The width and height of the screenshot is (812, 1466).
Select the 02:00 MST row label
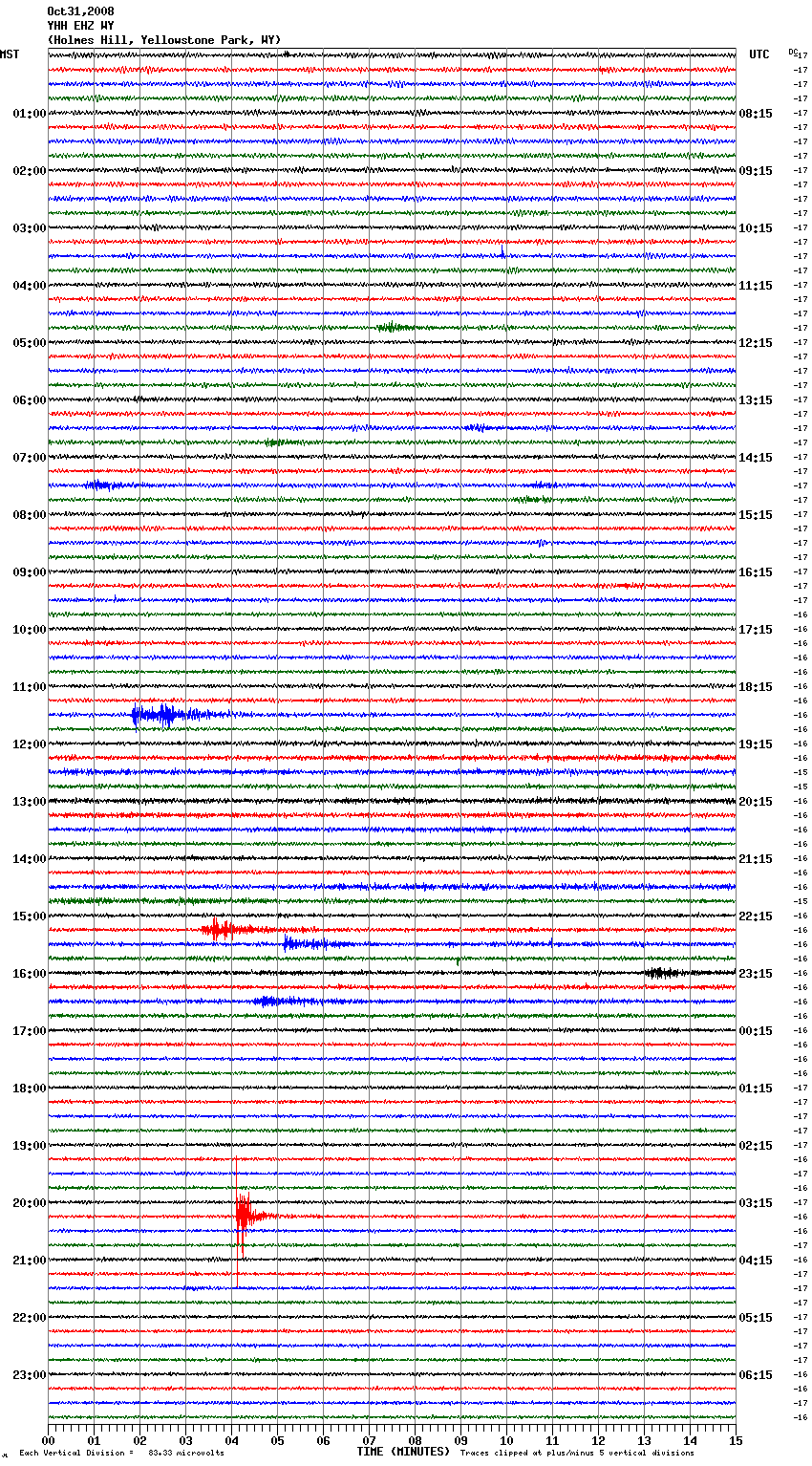30,171
